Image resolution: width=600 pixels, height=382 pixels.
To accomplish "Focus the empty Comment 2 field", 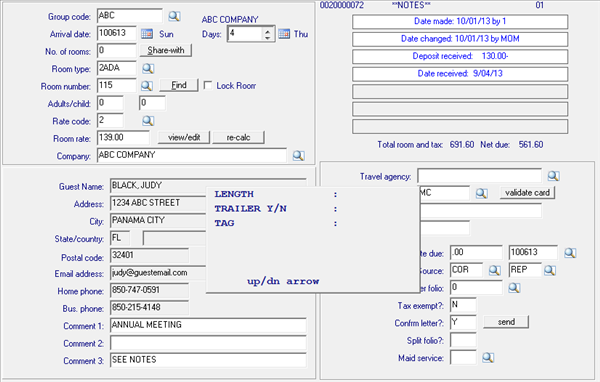I will pos(208,343).
